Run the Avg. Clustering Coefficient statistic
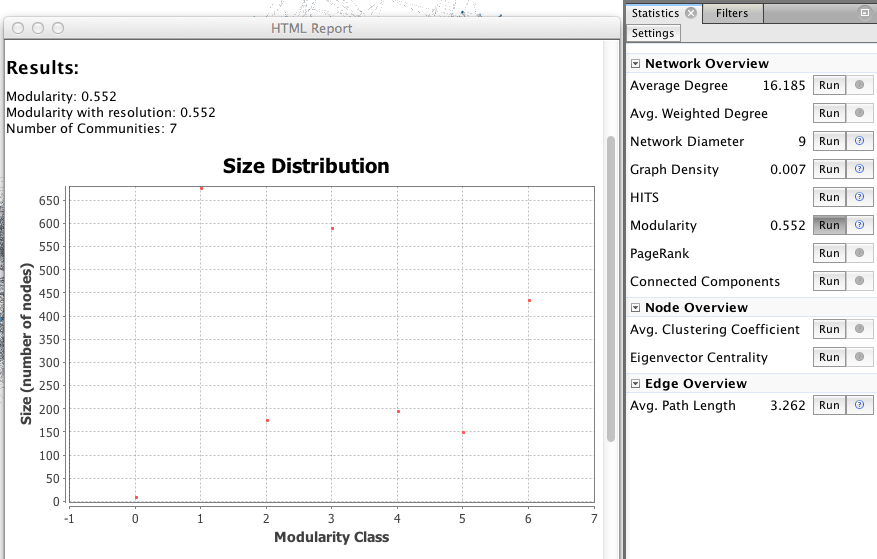877x559 pixels. [x=829, y=329]
